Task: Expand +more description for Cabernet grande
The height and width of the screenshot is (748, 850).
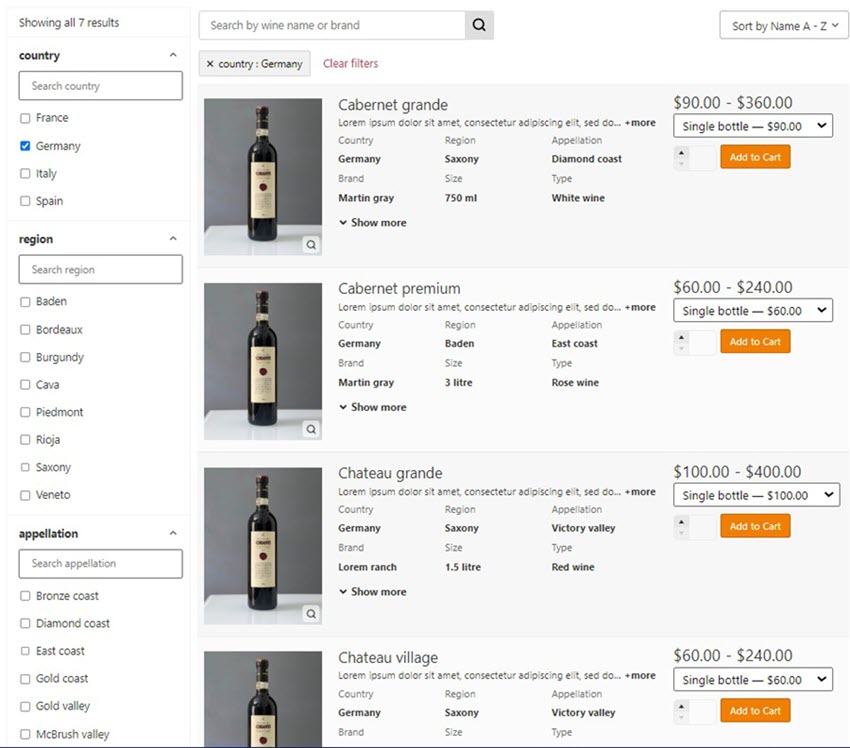Action: pos(640,123)
